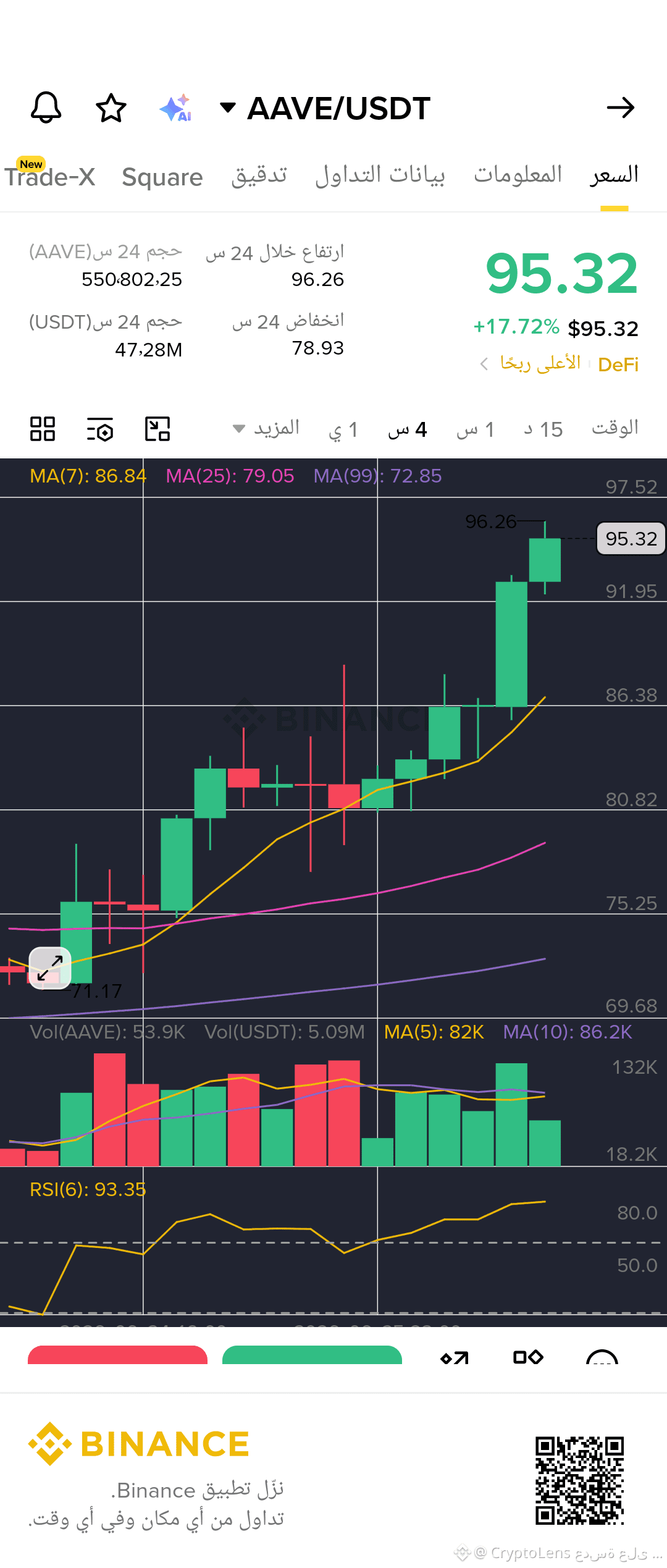667x1568 pixels.
Task: Switch to the Square tab
Action: click(162, 177)
